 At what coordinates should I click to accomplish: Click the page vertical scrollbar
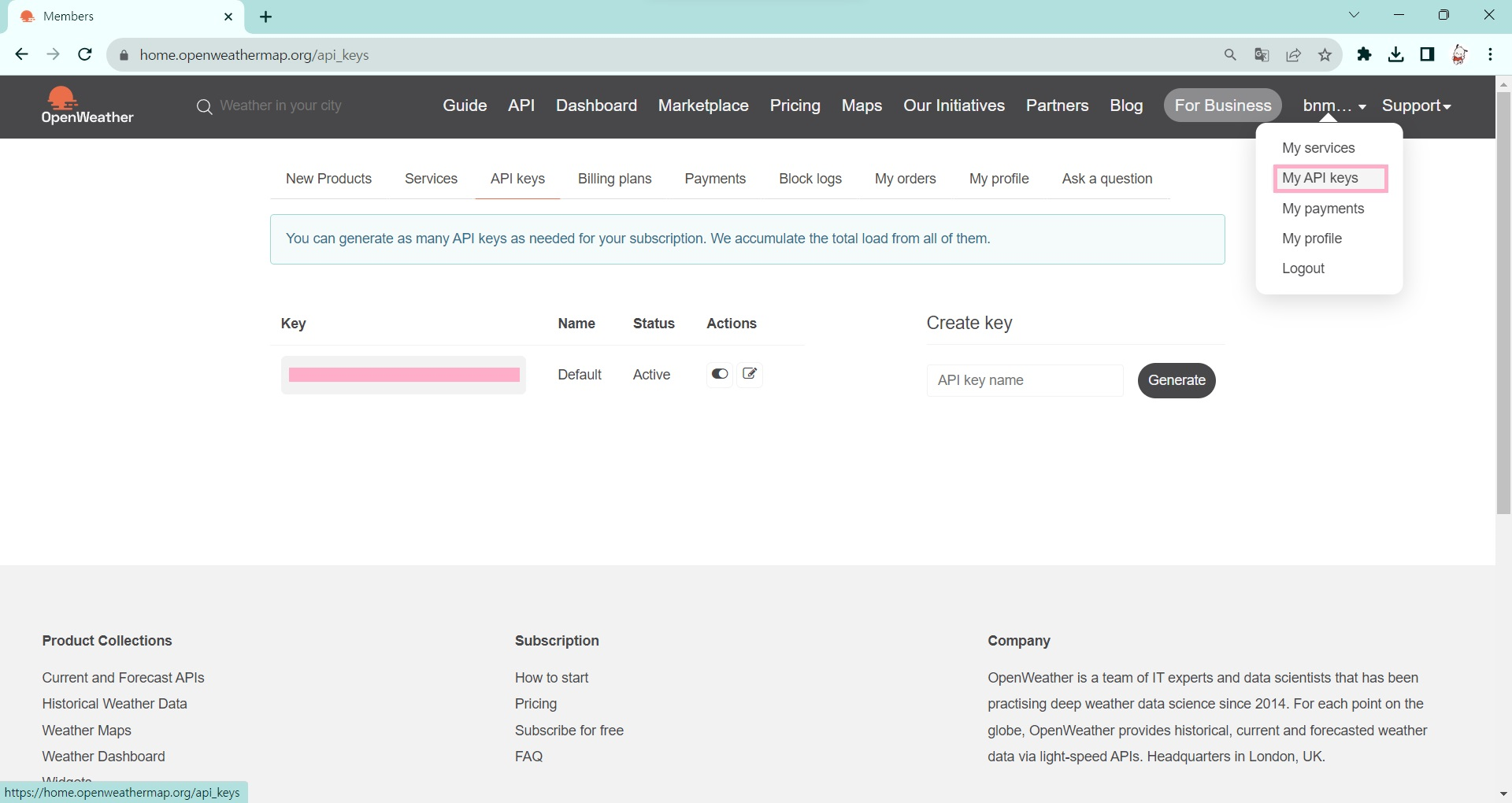pos(1503,303)
